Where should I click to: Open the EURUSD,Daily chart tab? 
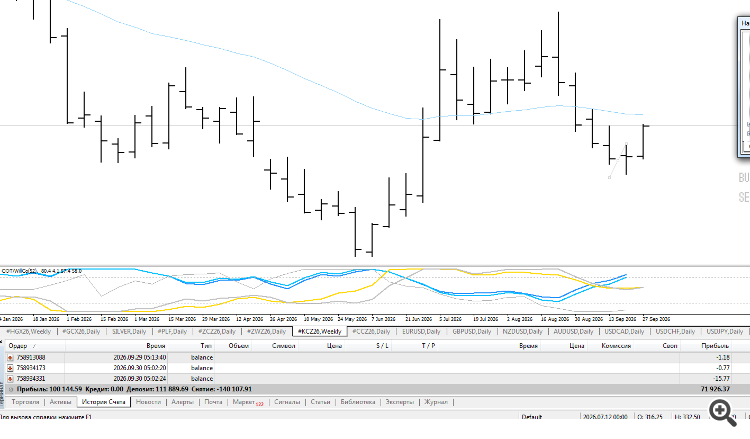[421, 331]
